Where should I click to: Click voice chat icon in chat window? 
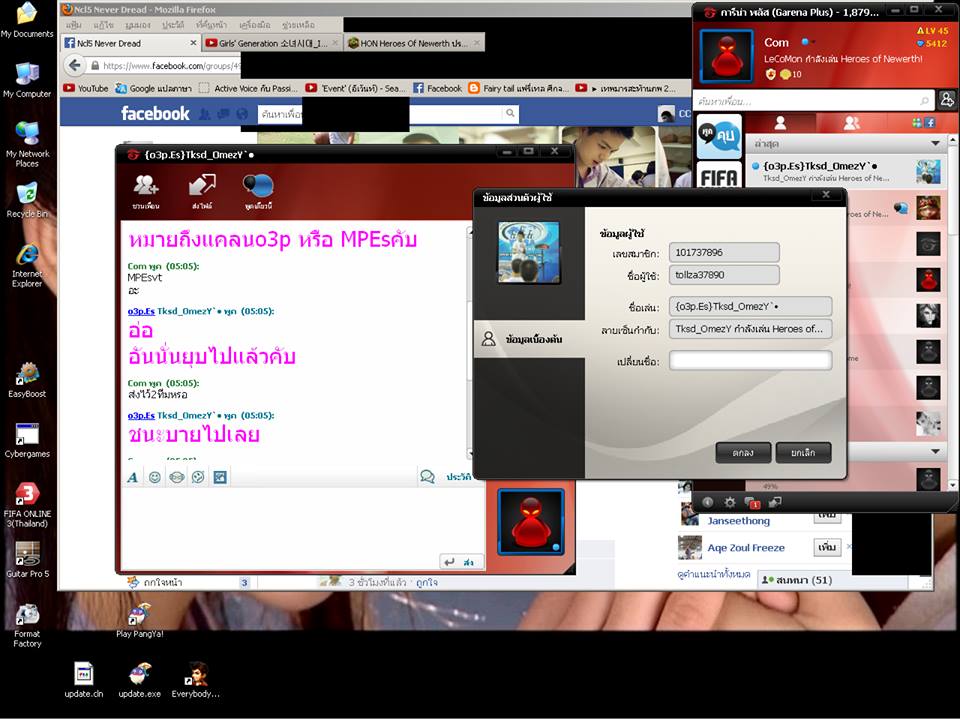pyautogui.click(x=258, y=190)
